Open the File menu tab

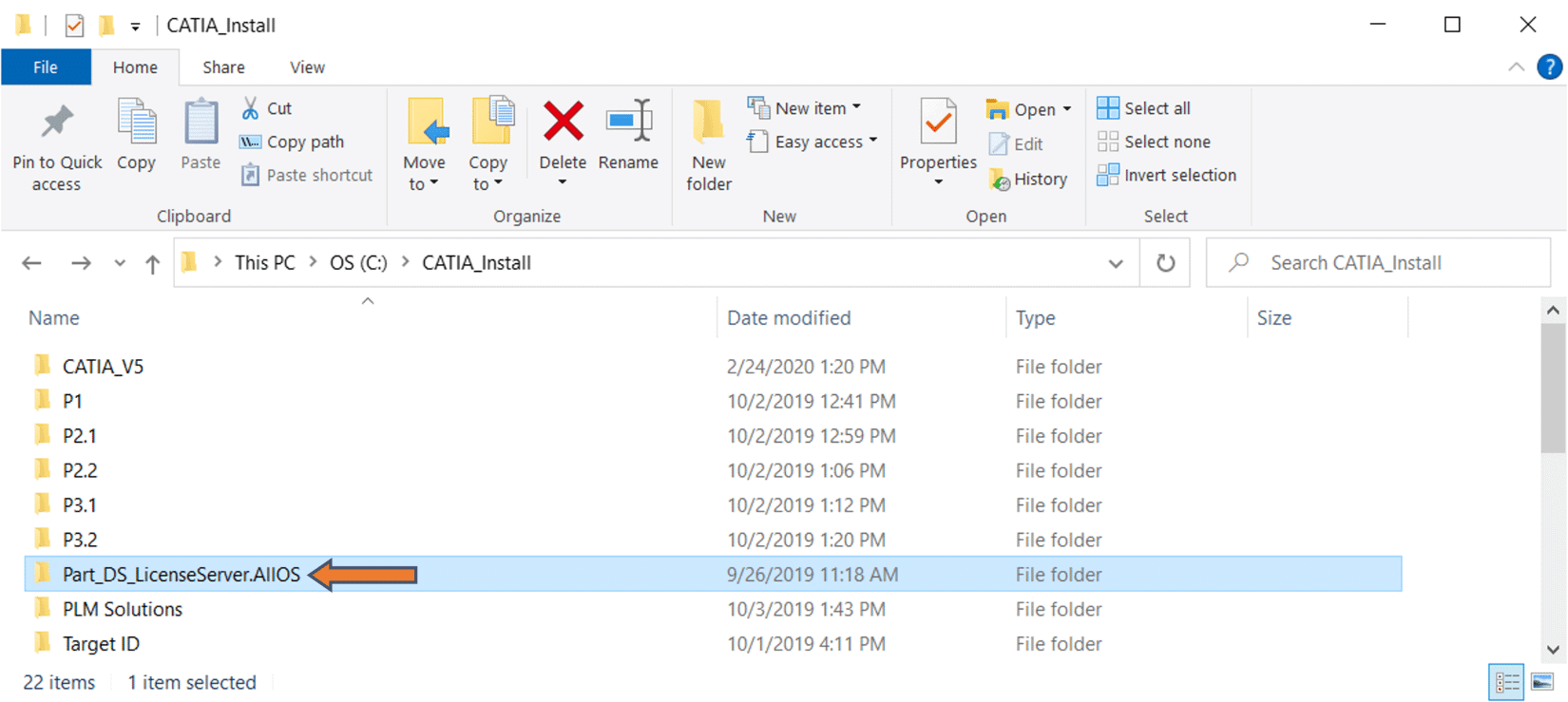click(46, 67)
